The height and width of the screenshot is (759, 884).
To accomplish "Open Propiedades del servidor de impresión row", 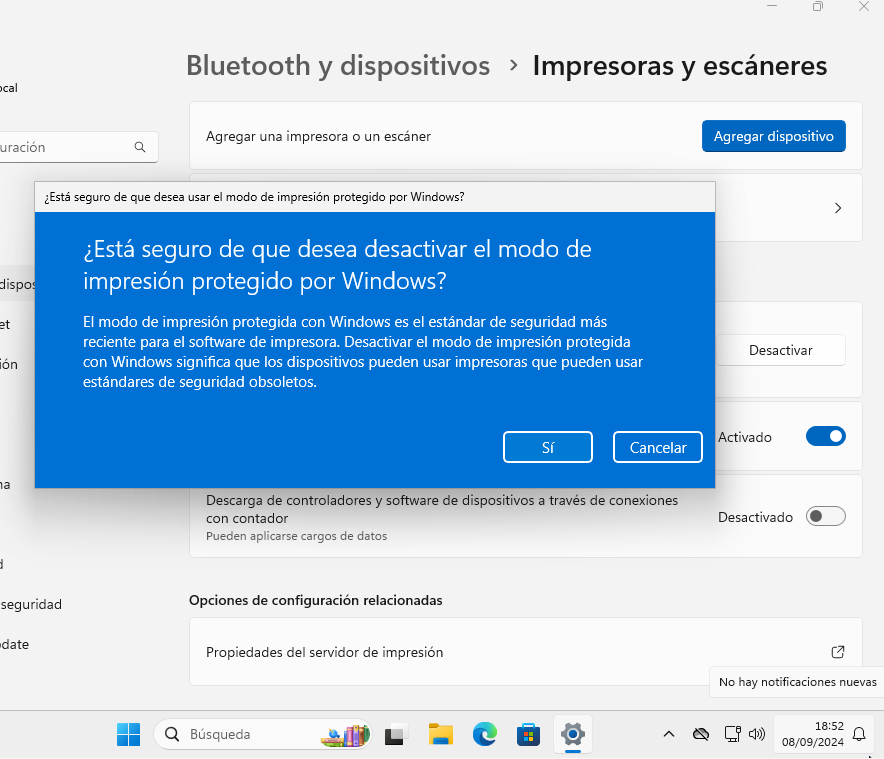I will (x=525, y=652).
